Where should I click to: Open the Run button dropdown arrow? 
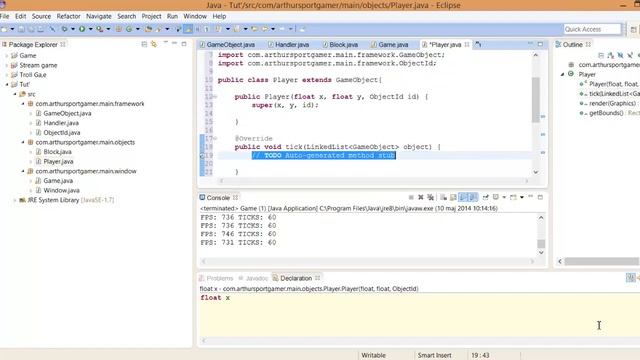click(91, 29)
